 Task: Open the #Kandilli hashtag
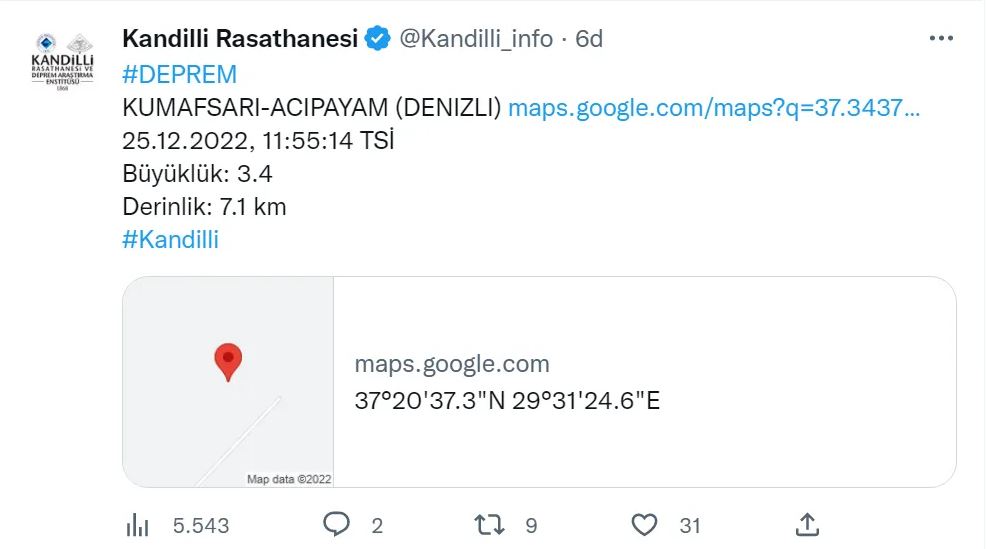170,240
